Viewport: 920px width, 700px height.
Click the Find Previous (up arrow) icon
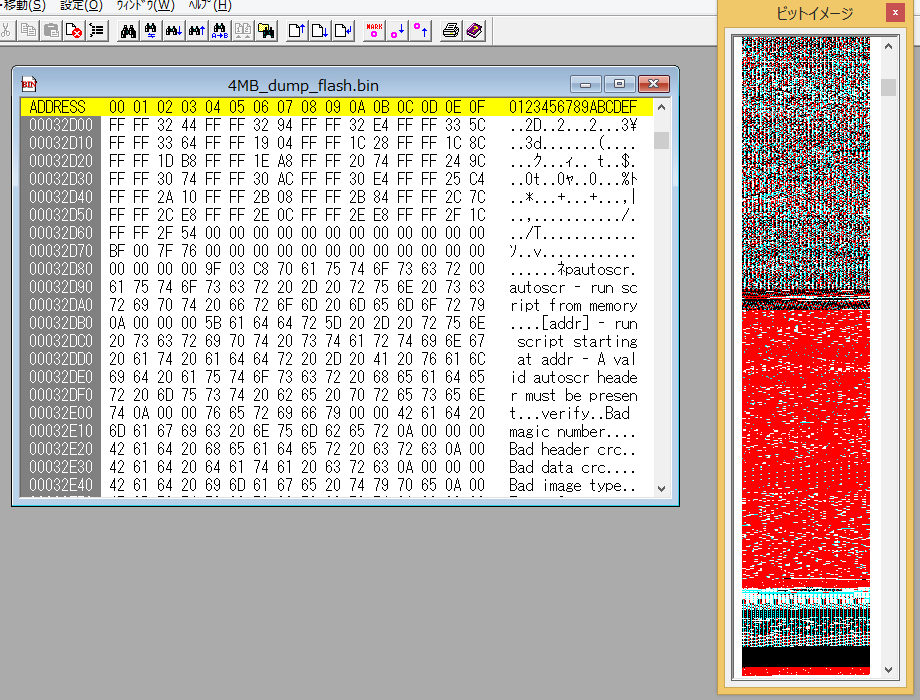pyautogui.click(x=197, y=31)
